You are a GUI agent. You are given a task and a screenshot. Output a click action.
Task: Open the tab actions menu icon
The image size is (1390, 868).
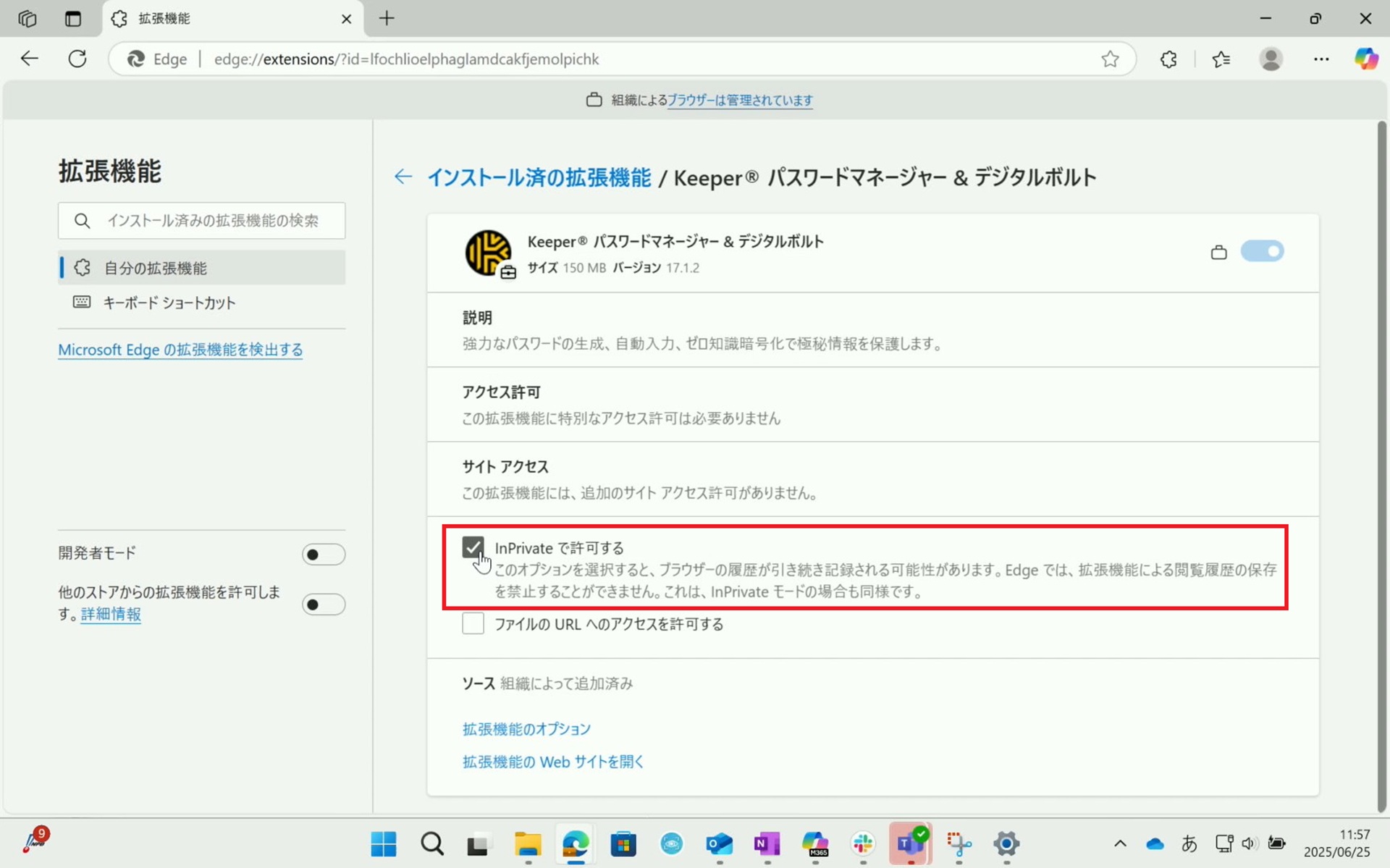[73, 19]
